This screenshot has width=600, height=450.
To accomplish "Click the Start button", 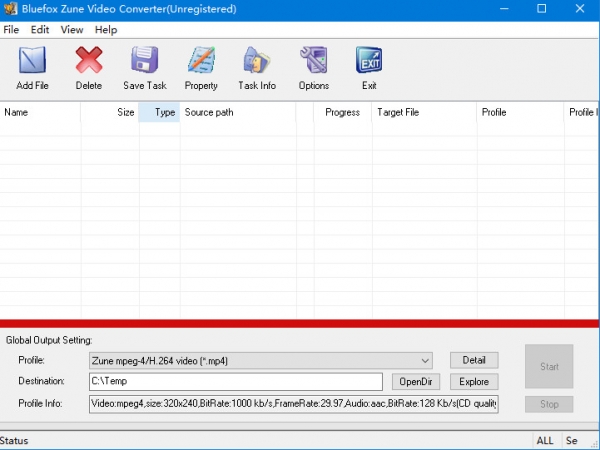I will click(x=549, y=367).
